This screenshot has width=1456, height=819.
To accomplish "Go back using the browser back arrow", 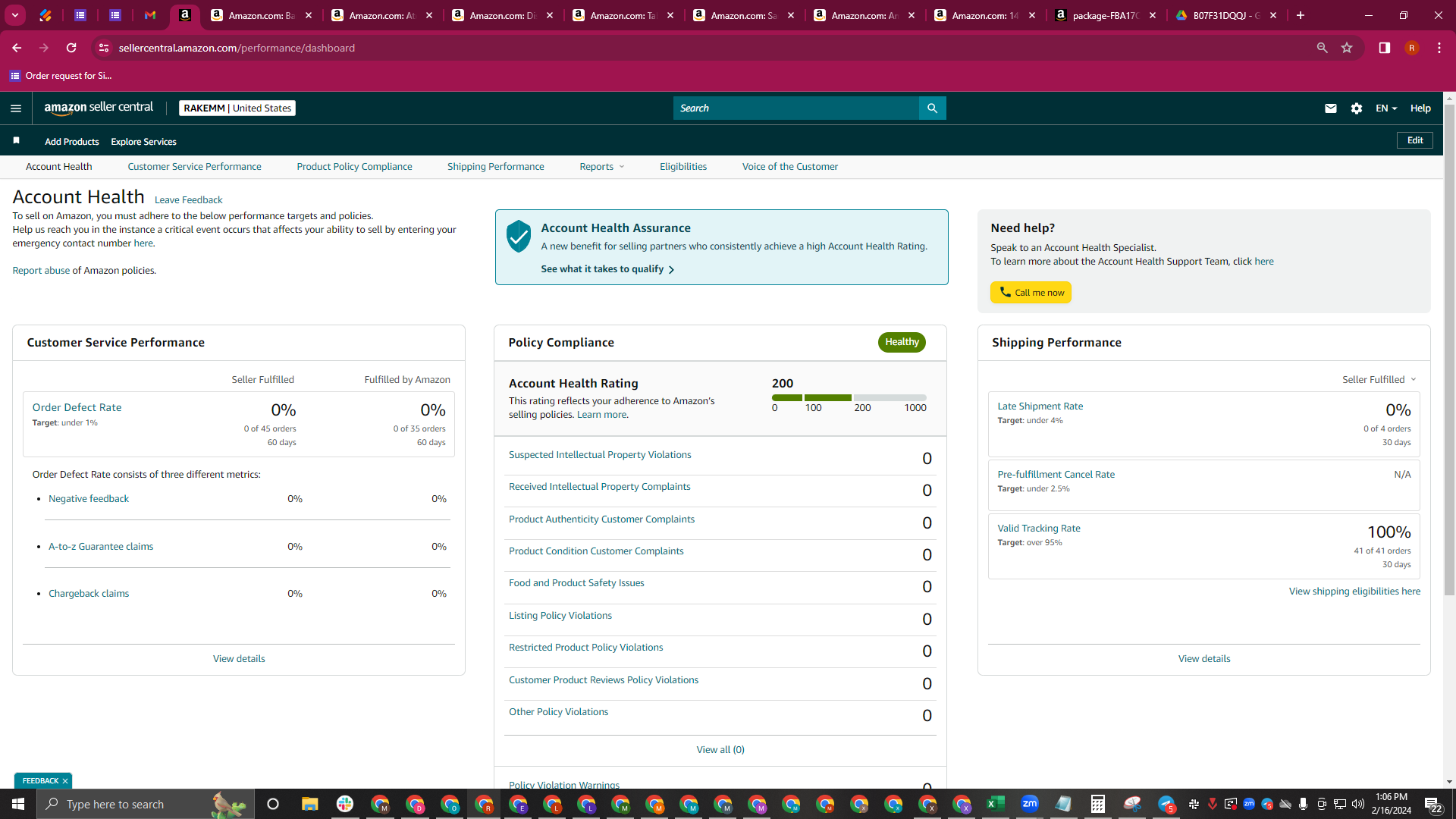I will 17,48.
